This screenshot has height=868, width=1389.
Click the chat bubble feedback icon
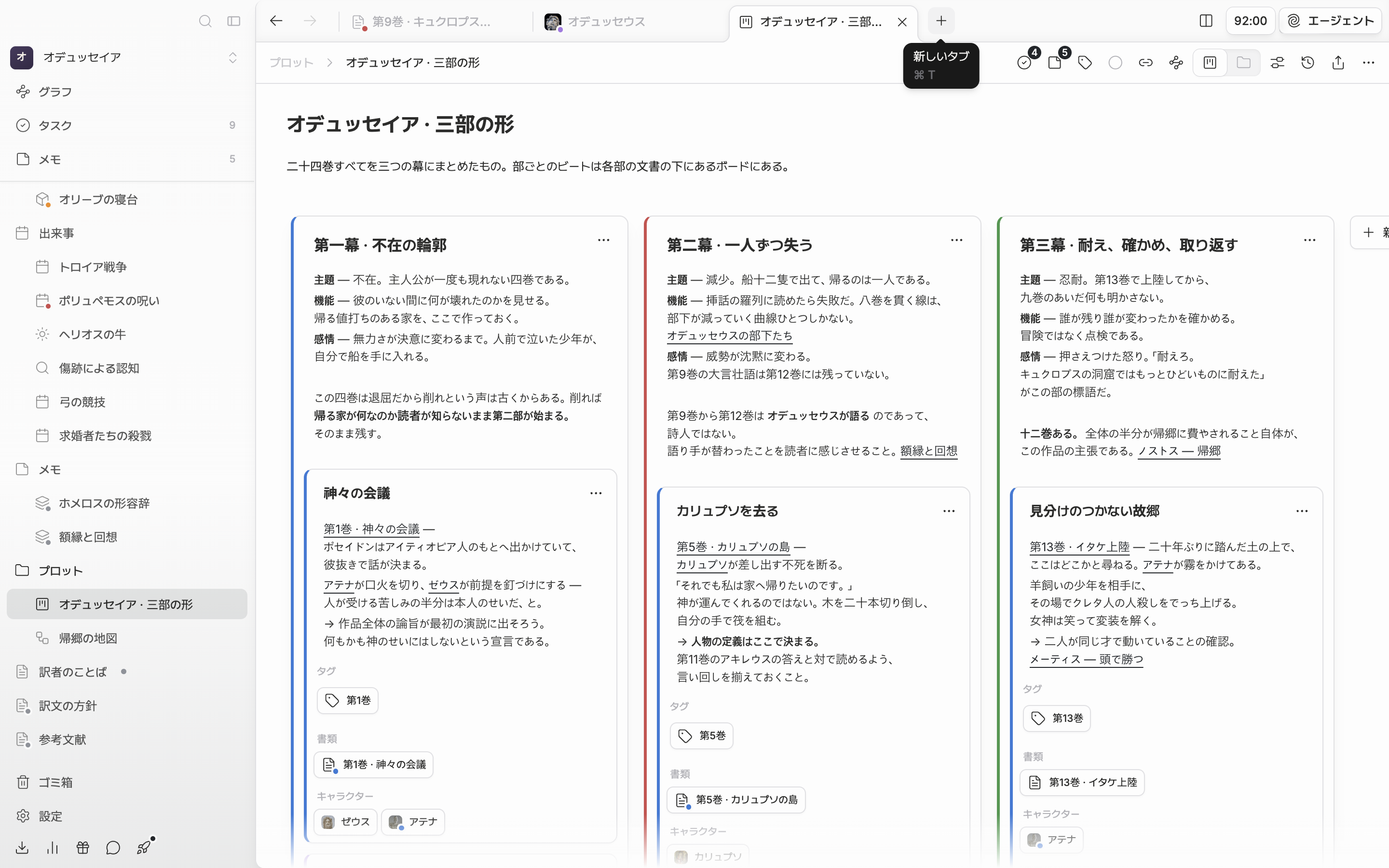tap(113, 847)
